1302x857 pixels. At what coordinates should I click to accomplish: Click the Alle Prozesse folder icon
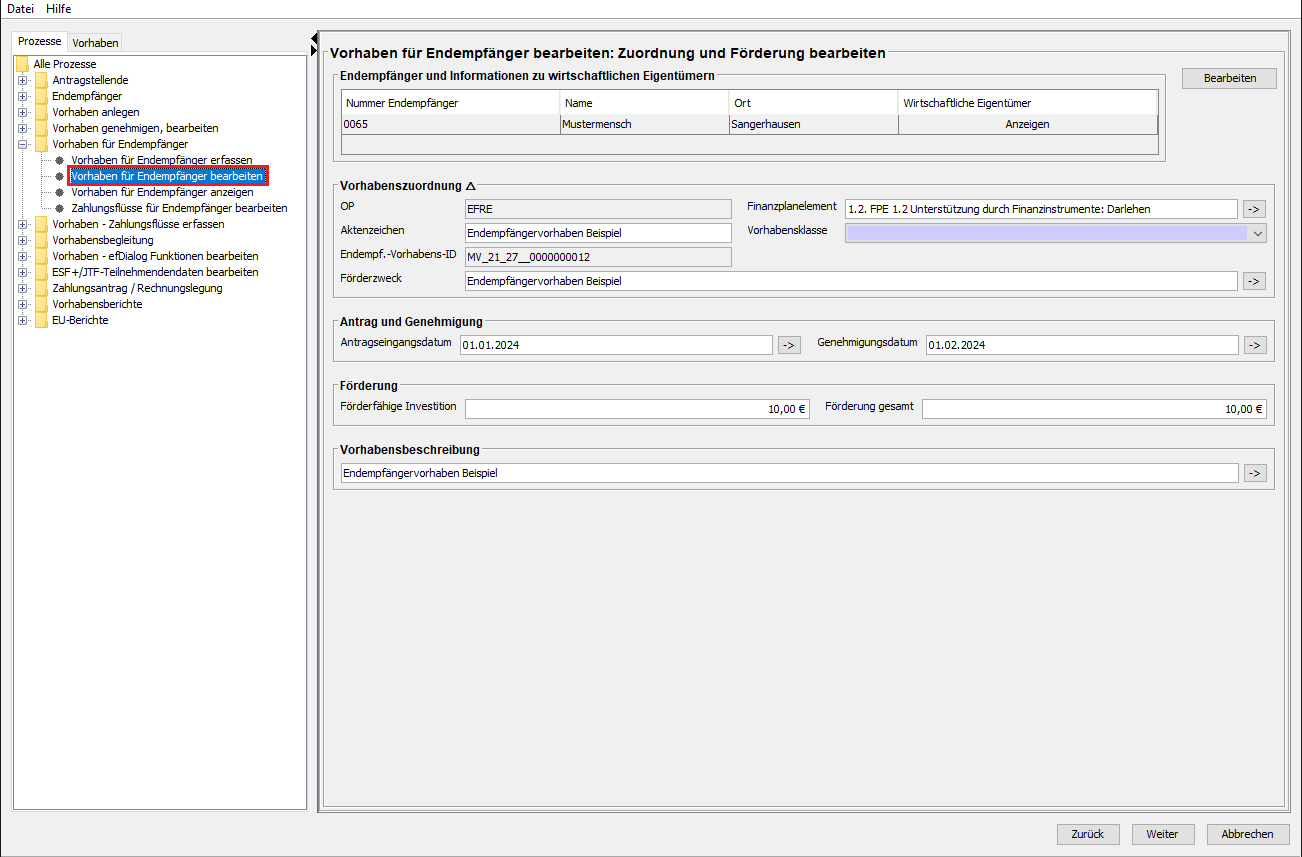pos(23,64)
